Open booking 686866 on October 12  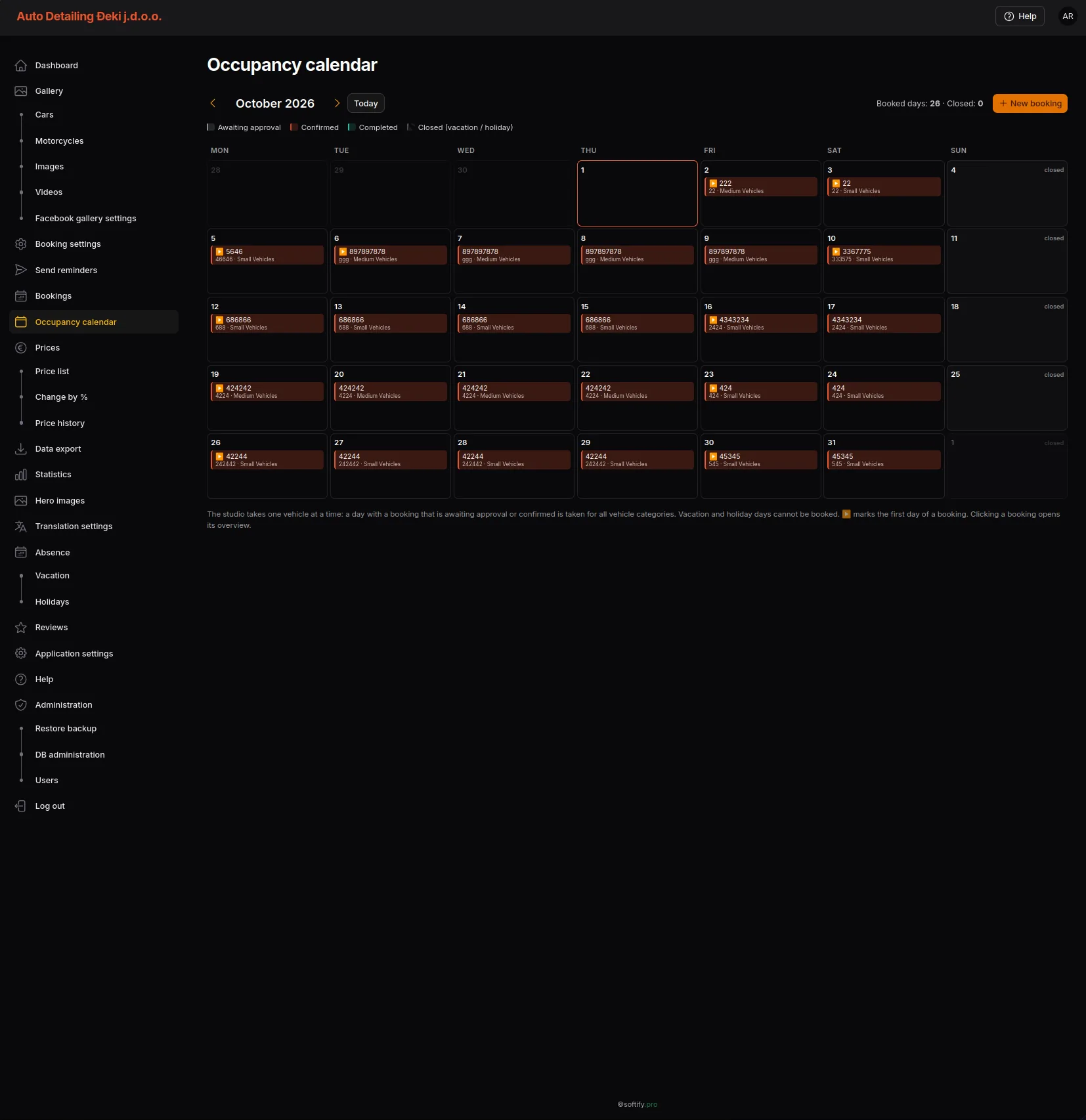pyautogui.click(x=267, y=324)
